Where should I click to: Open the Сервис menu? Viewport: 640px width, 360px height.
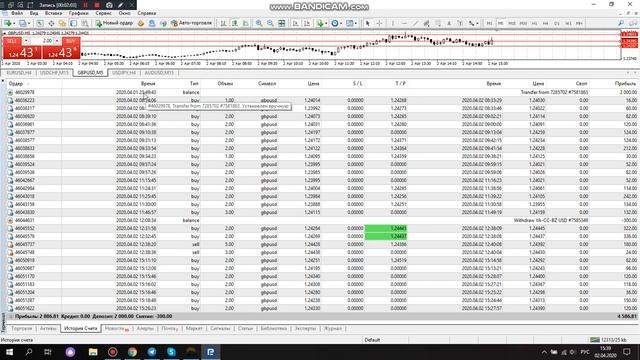[x=103, y=13]
